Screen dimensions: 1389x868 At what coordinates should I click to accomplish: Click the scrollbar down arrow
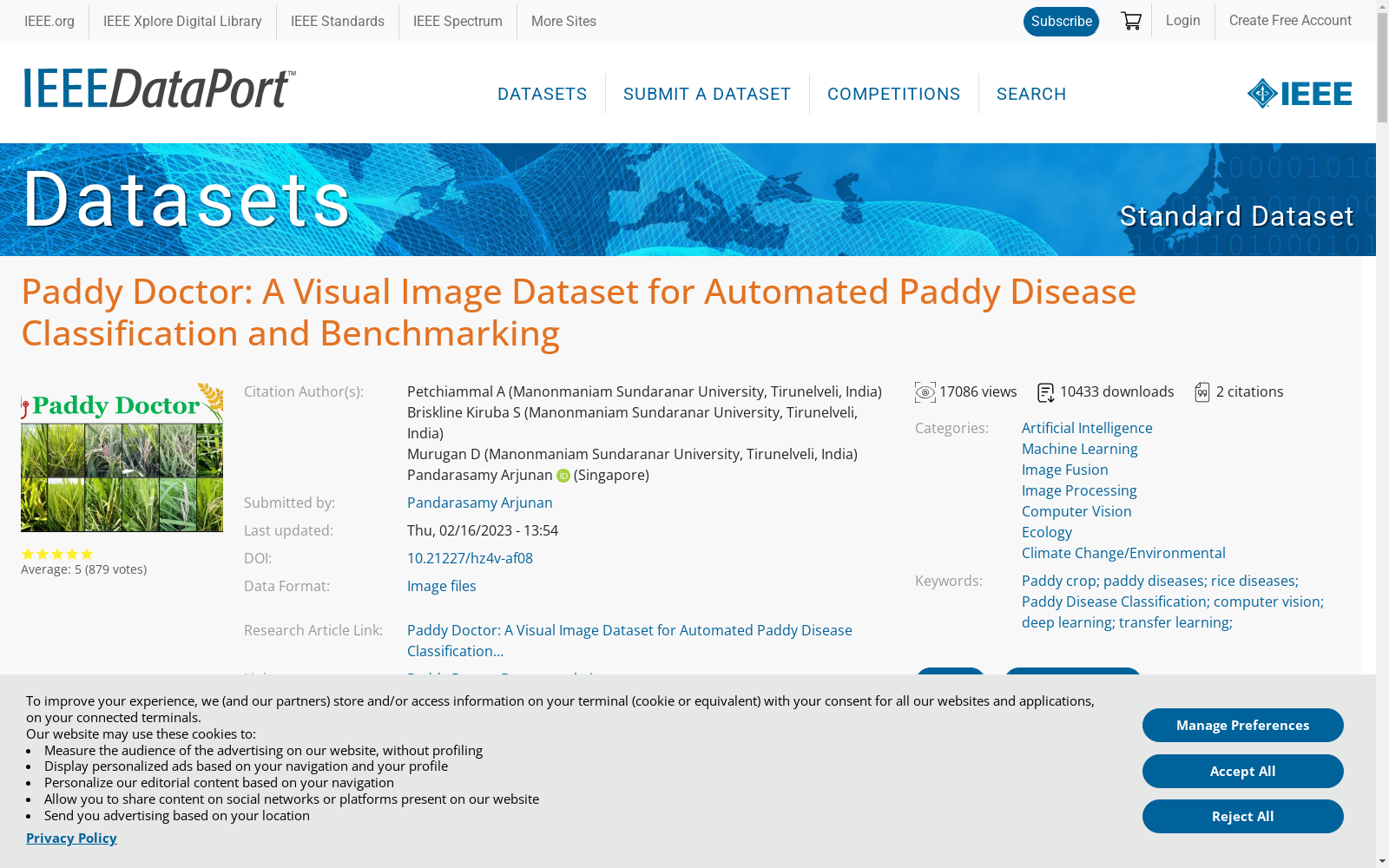click(x=1382, y=861)
